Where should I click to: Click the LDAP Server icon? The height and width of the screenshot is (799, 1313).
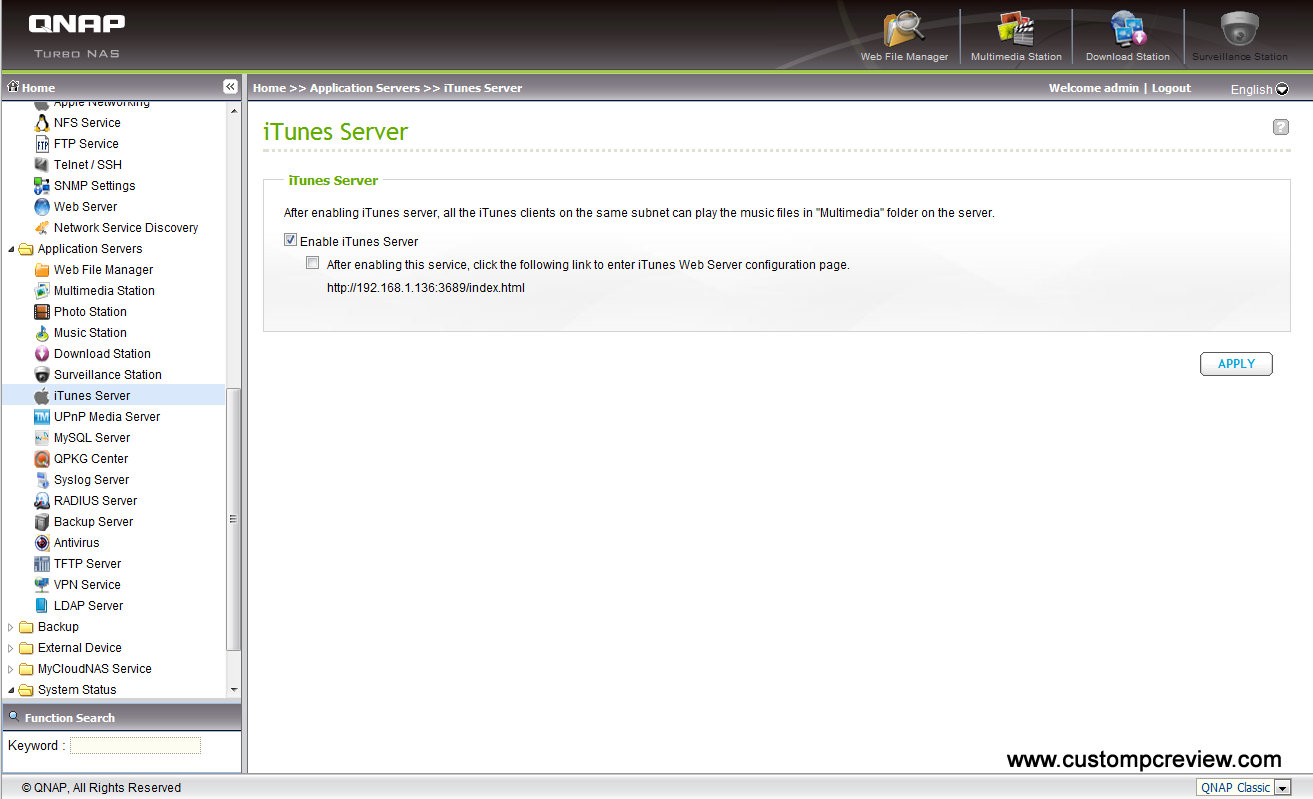42,606
